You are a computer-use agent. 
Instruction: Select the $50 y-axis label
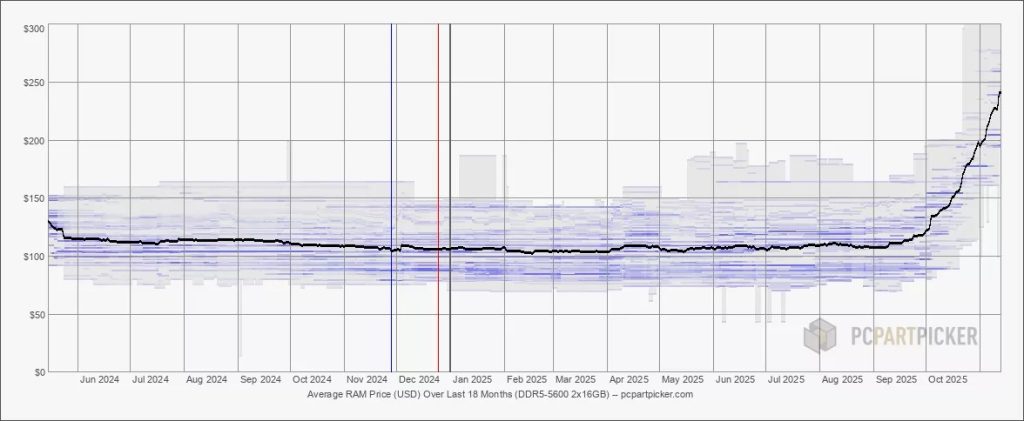(36, 315)
